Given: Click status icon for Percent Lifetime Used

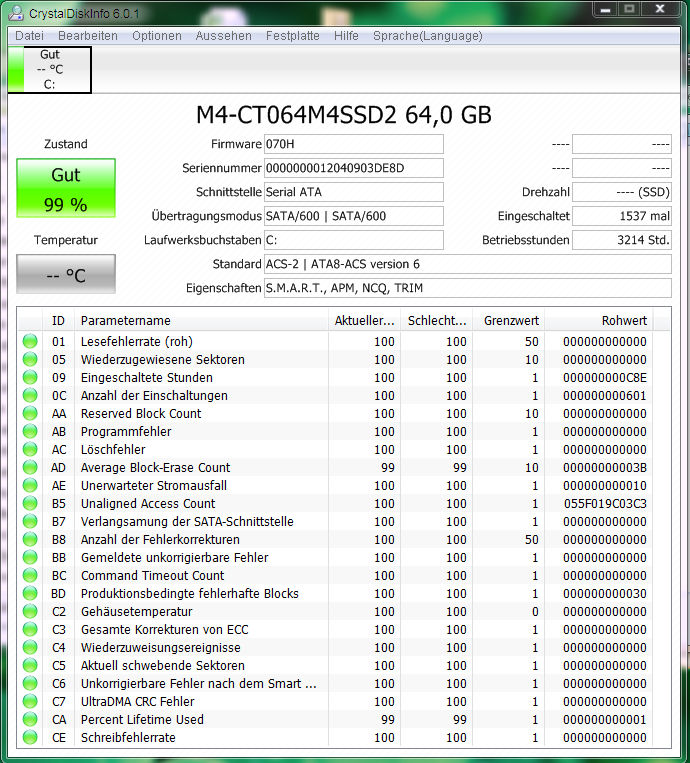Looking at the screenshot, I should click(30, 719).
